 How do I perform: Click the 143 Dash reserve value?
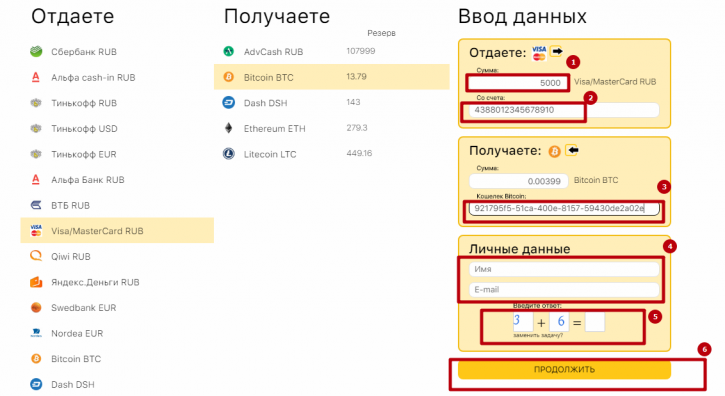click(353, 102)
